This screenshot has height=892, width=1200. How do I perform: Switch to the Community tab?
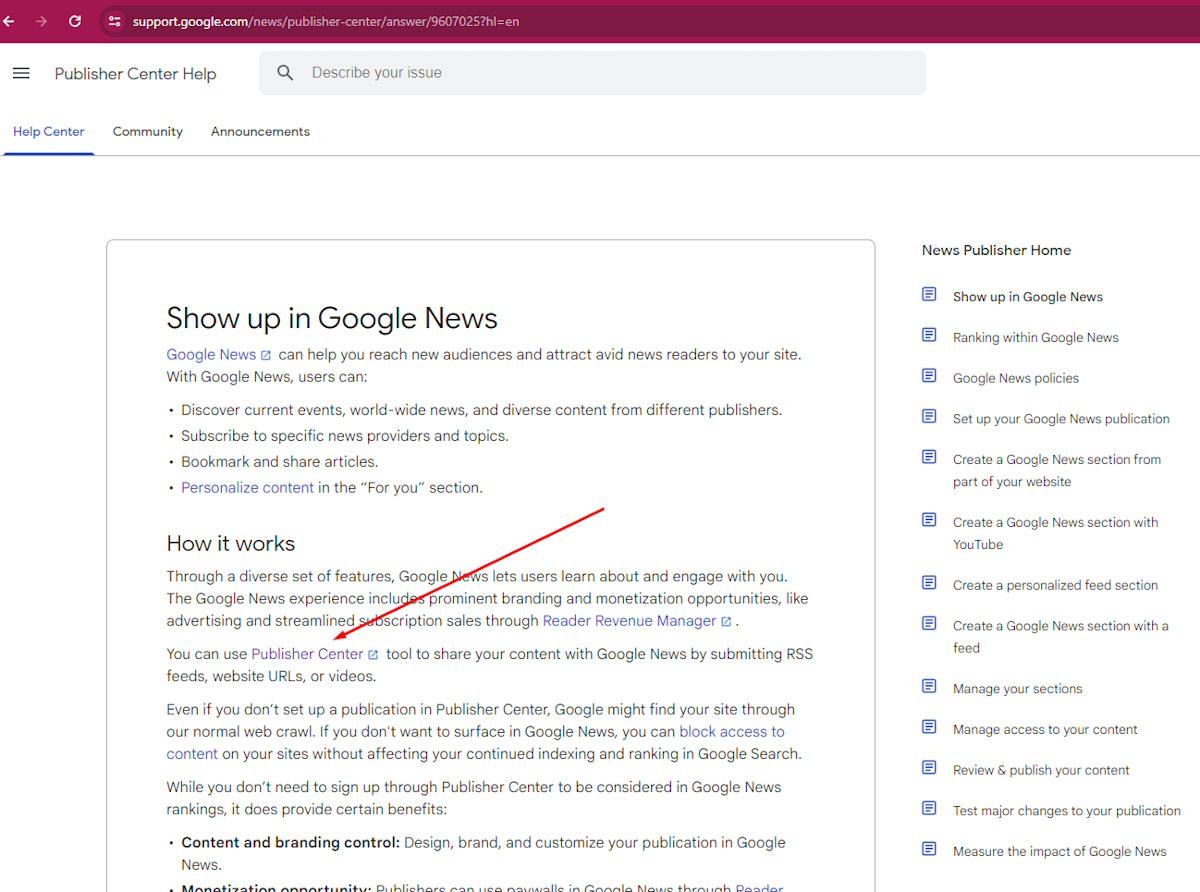click(x=147, y=132)
